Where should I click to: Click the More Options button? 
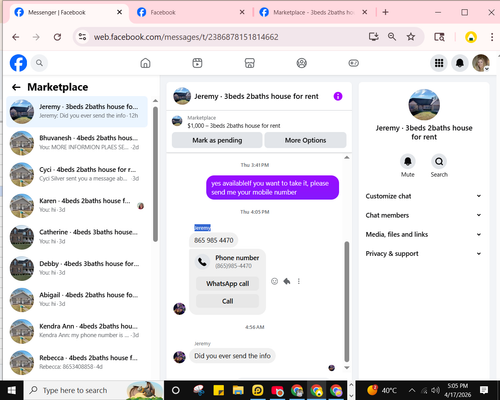[x=305, y=140]
